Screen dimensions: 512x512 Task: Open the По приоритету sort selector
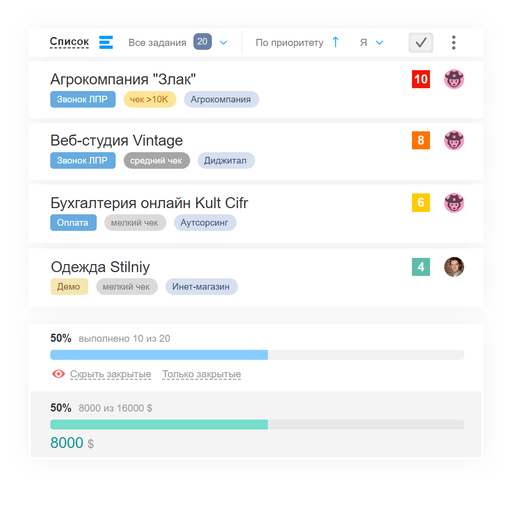(x=289, y=43)
